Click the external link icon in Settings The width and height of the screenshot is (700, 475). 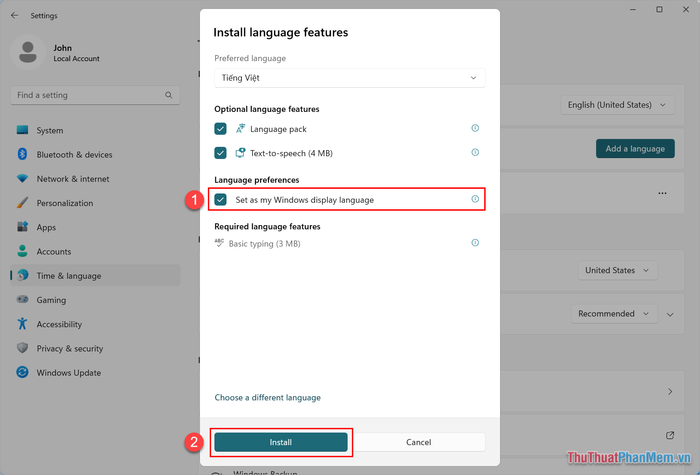[670, 435]
